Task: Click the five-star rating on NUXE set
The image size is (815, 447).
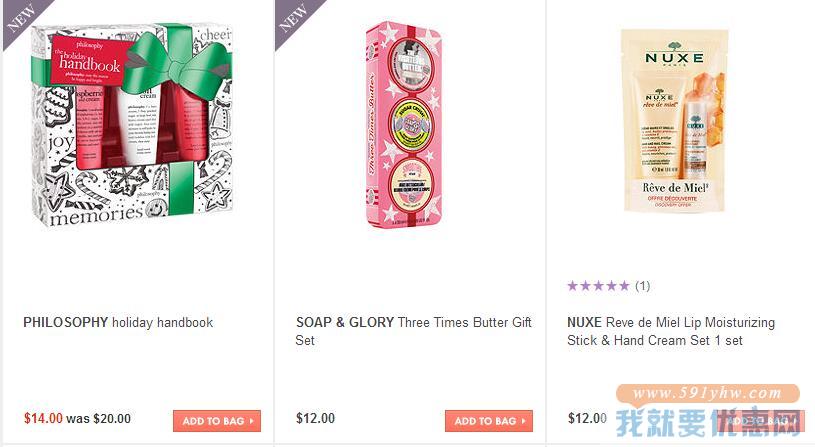Action: pyautogui.click(x=598, y=286)
